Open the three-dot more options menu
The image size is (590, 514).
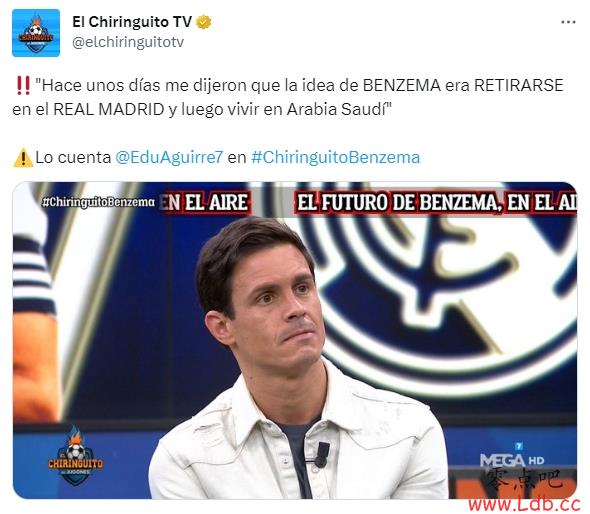coord(568,22)
